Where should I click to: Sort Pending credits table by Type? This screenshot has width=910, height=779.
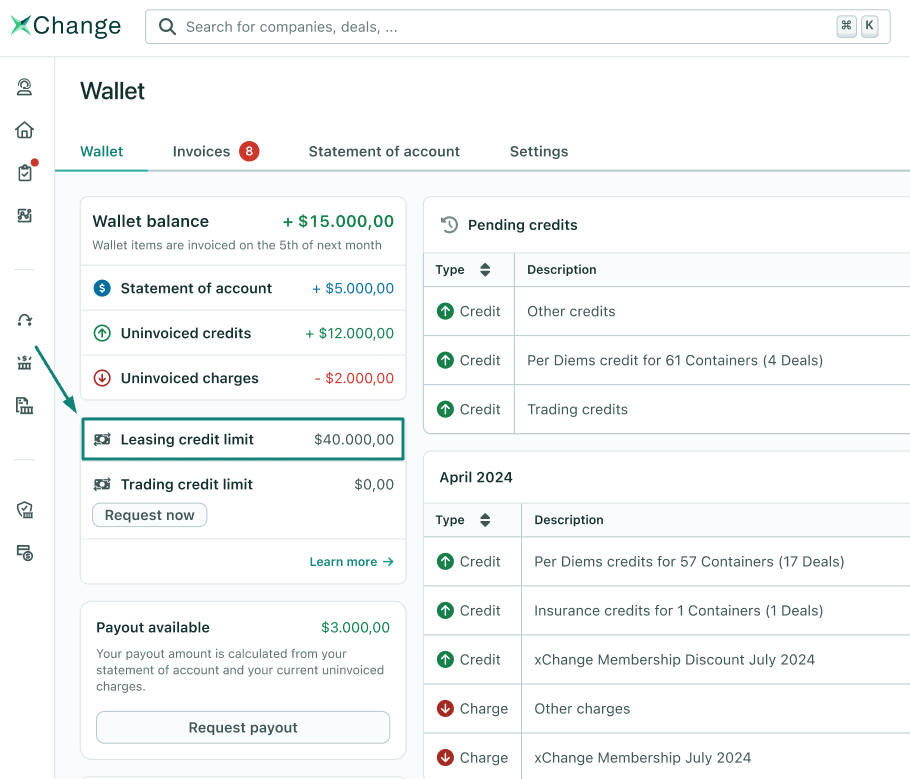click(x=485, y=270)
